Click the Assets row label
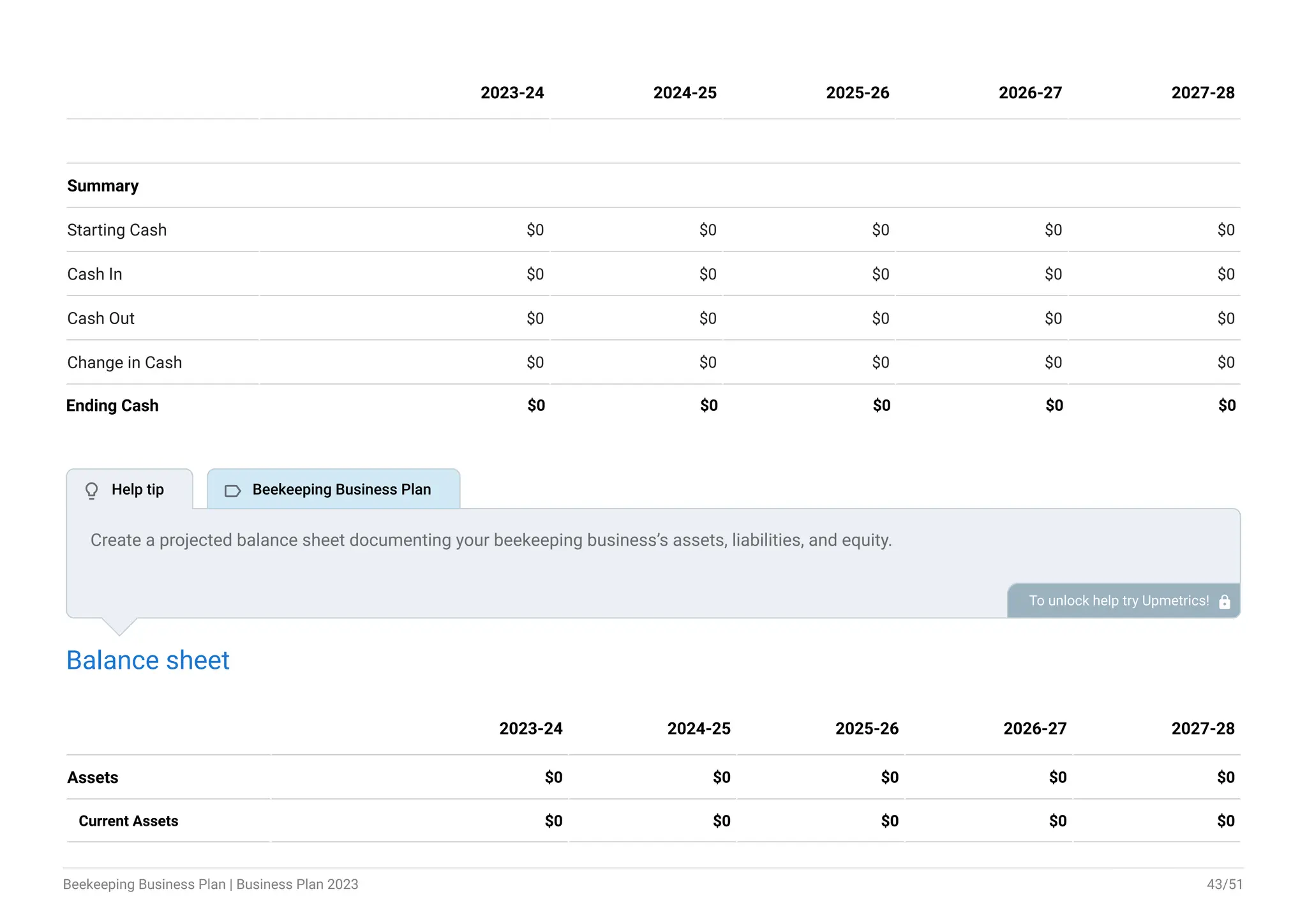This screenshot has height=924, width=1307. pyautogui.click(x=93, y=777)
